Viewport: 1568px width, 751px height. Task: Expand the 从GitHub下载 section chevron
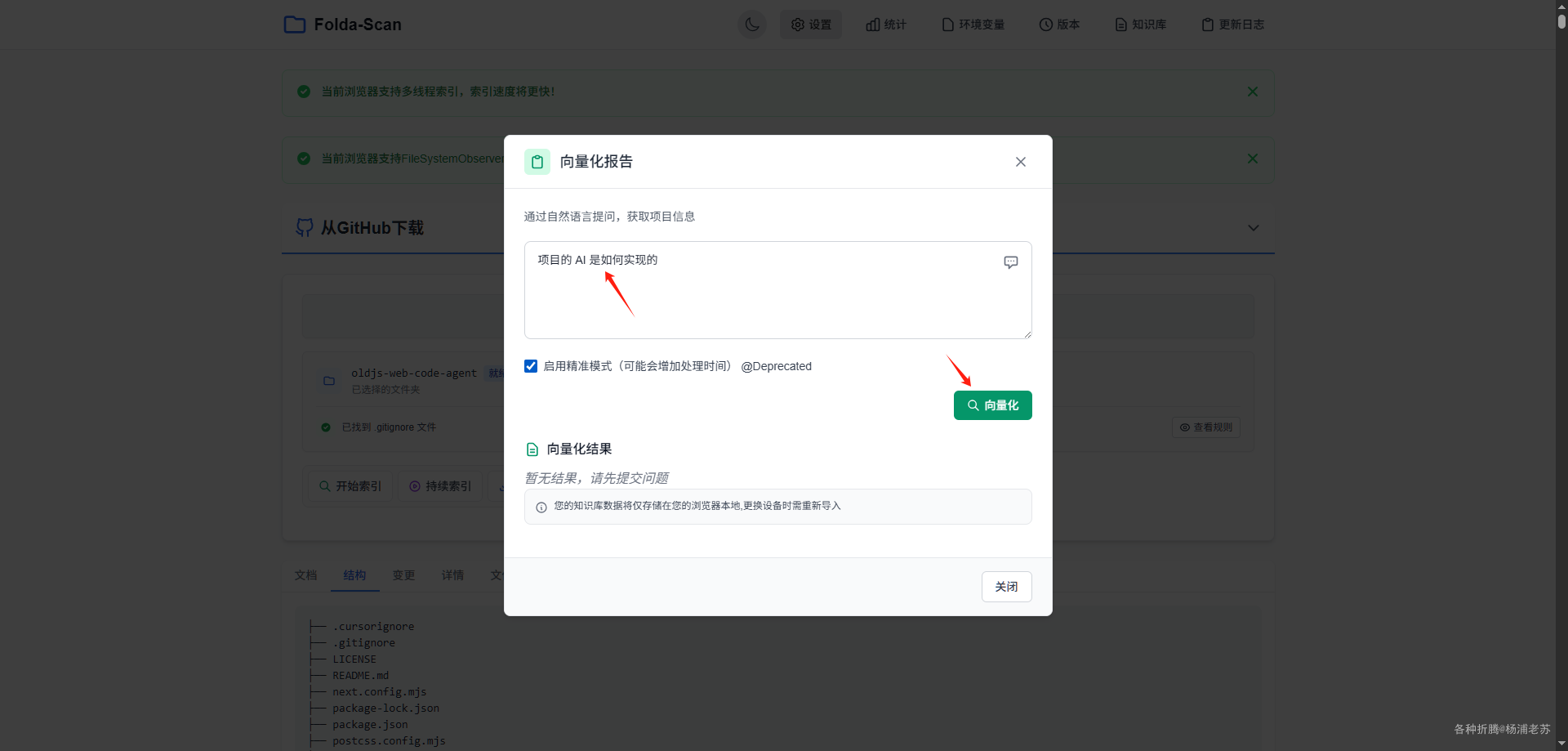(x=1254, y=228)
